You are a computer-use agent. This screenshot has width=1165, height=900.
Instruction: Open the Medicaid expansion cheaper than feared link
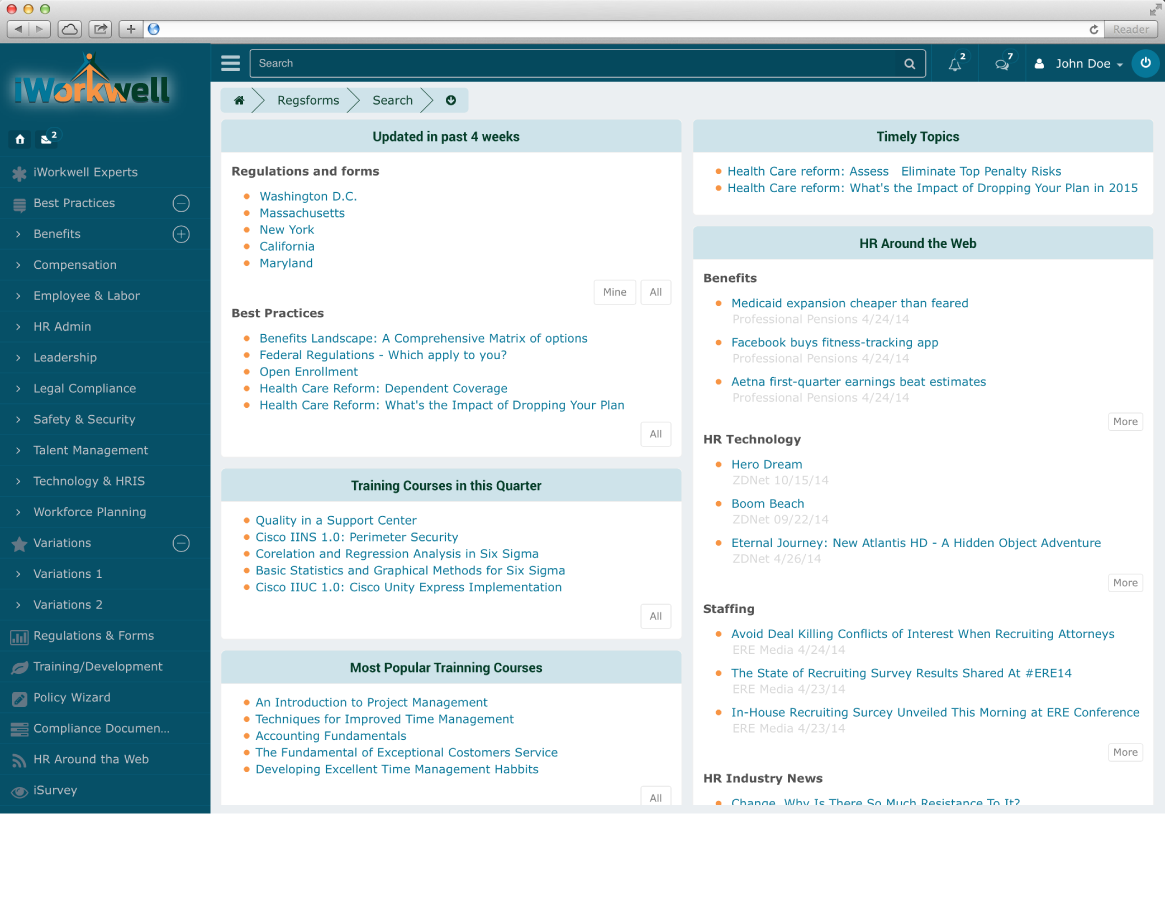[849, 303]
